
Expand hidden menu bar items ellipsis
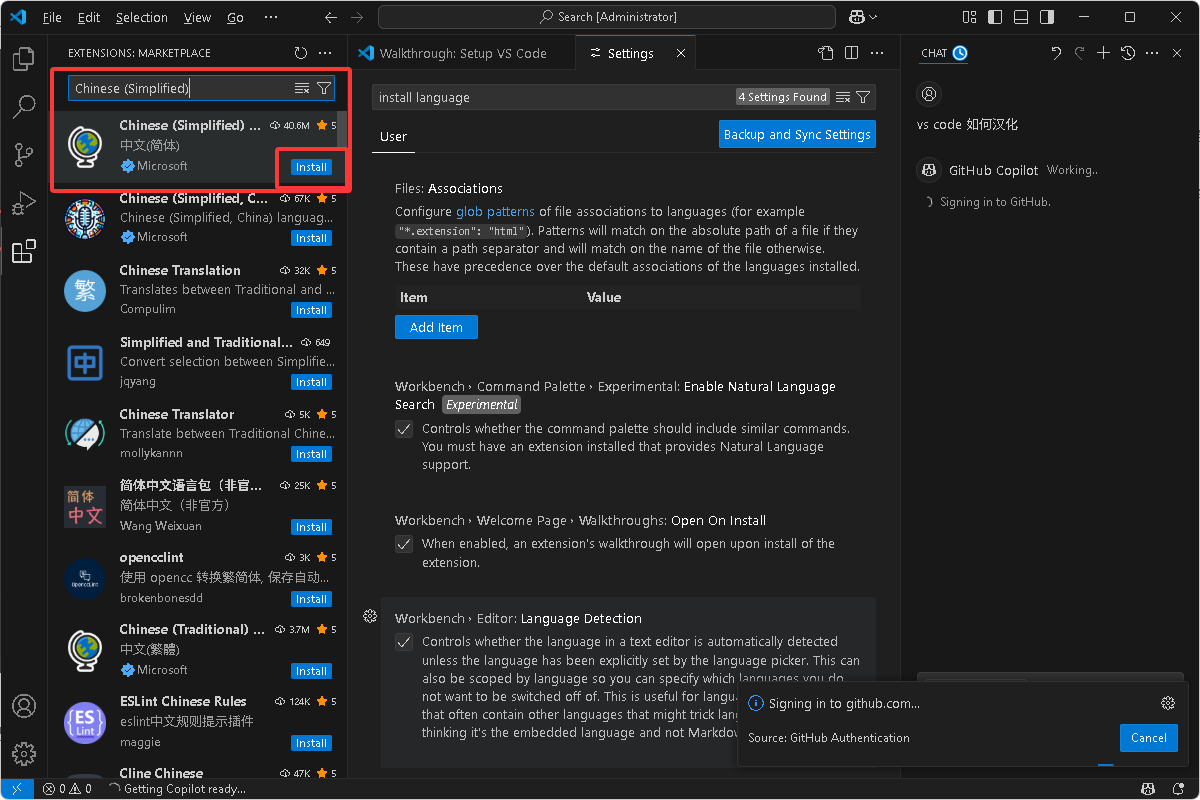(271, 17)
